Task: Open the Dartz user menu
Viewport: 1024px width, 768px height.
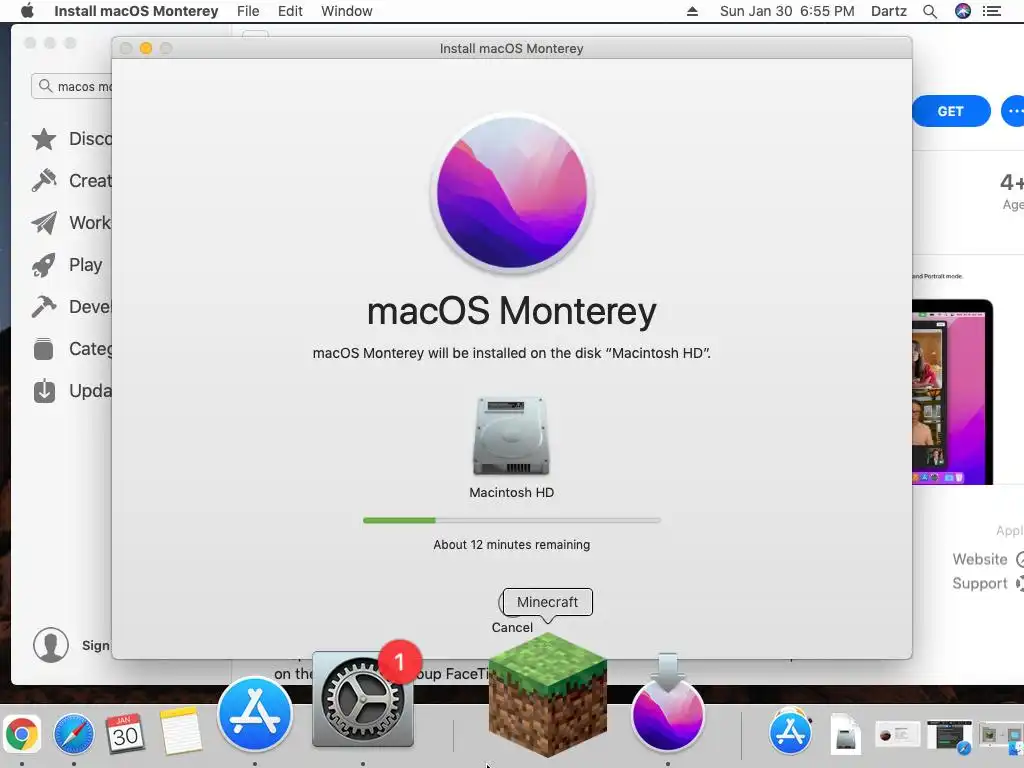Action: click(889, 11)
